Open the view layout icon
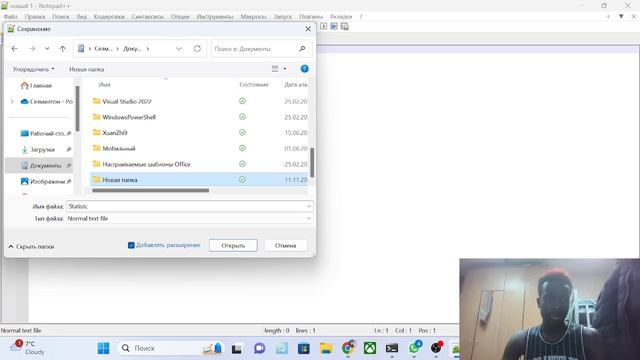Viewport: 640px width, 360px height. click(275, 69)
